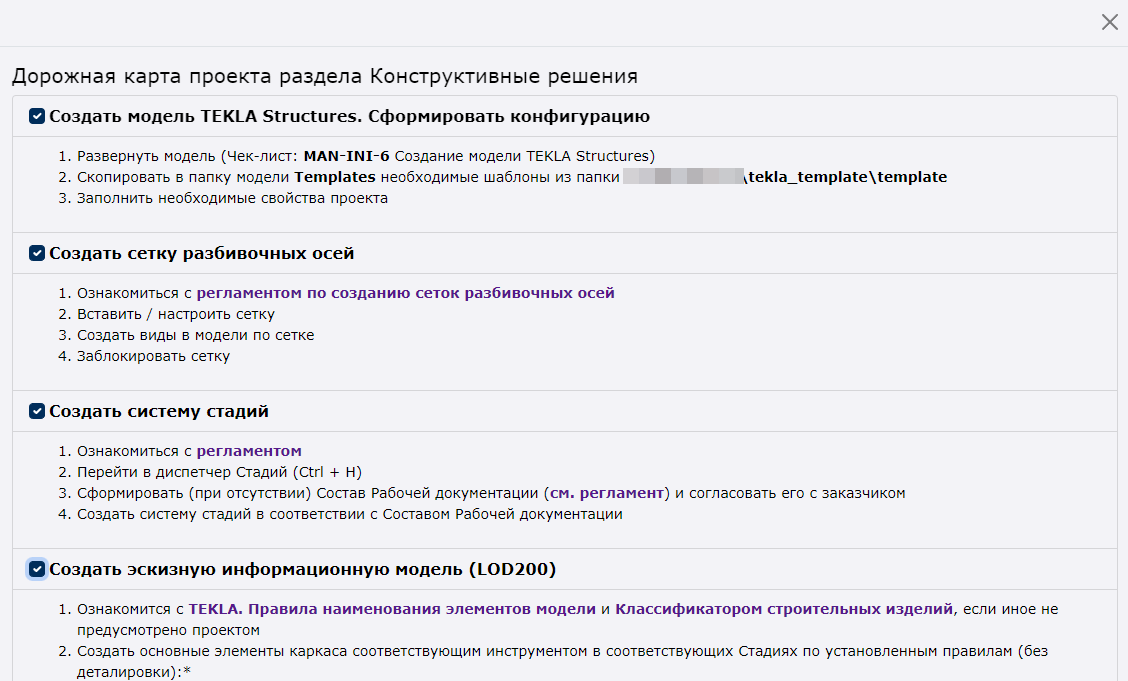Close the roadmap dialog with X
The width and height of the screenshot is (1128, 681).
pyautogui.click(x=1110, y=22)
